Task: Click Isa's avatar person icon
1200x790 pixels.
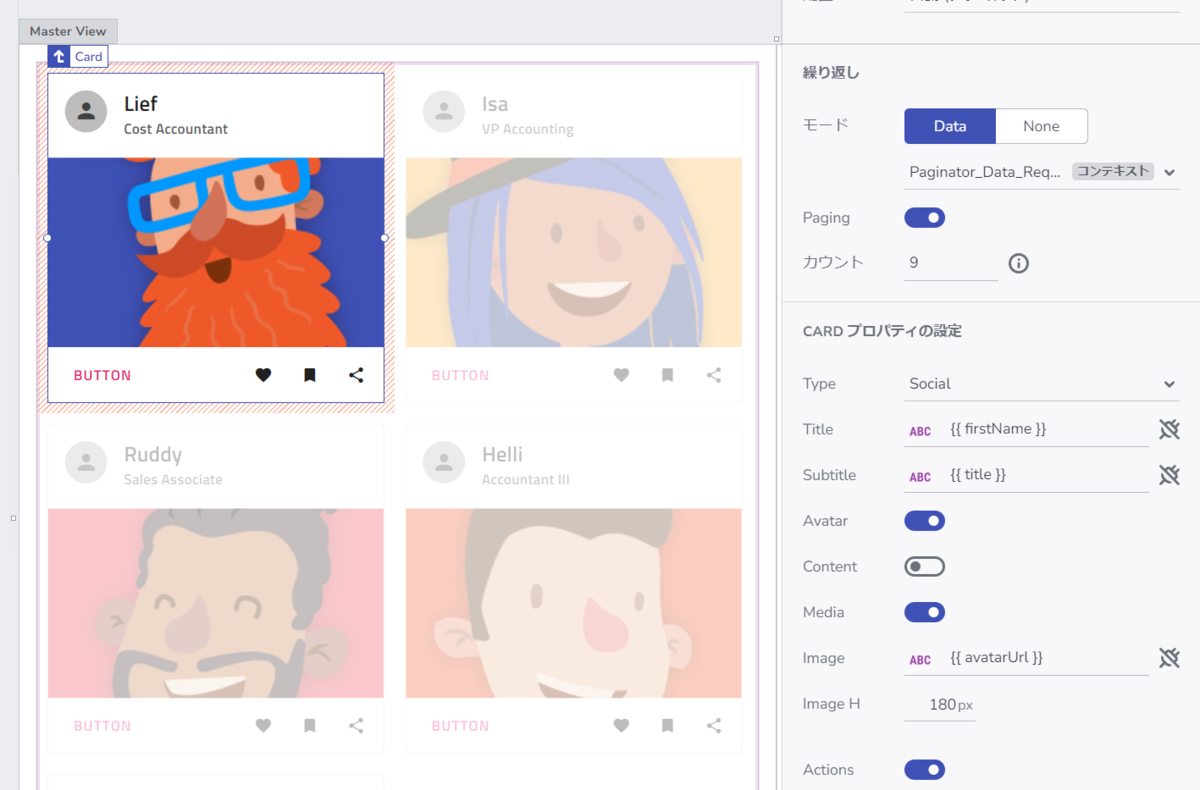Action: coord(444,111)
